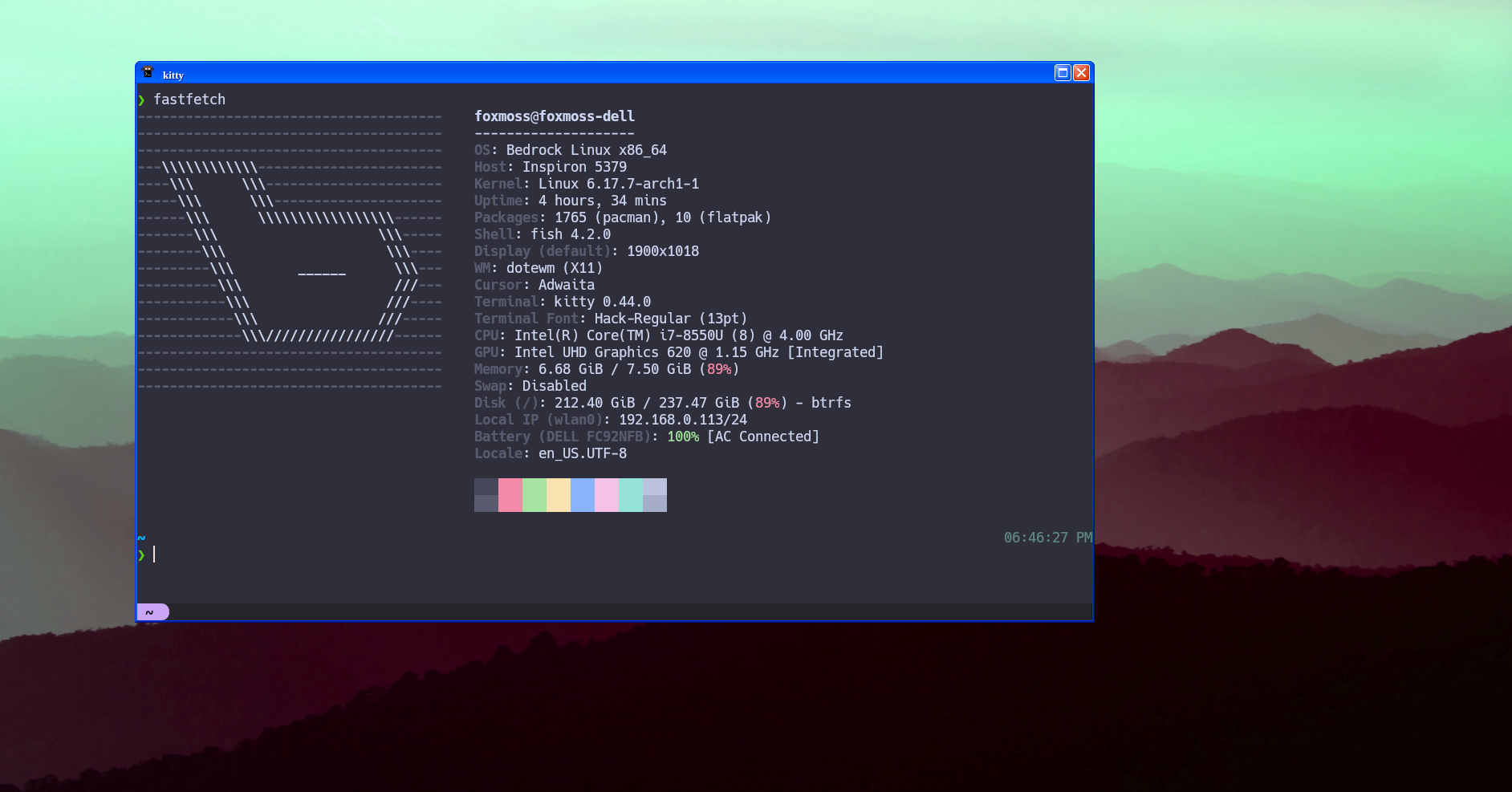Maximize the kitty terminal window
The height and width of the screenshot is (792, 1512).
coord(1063,73)
